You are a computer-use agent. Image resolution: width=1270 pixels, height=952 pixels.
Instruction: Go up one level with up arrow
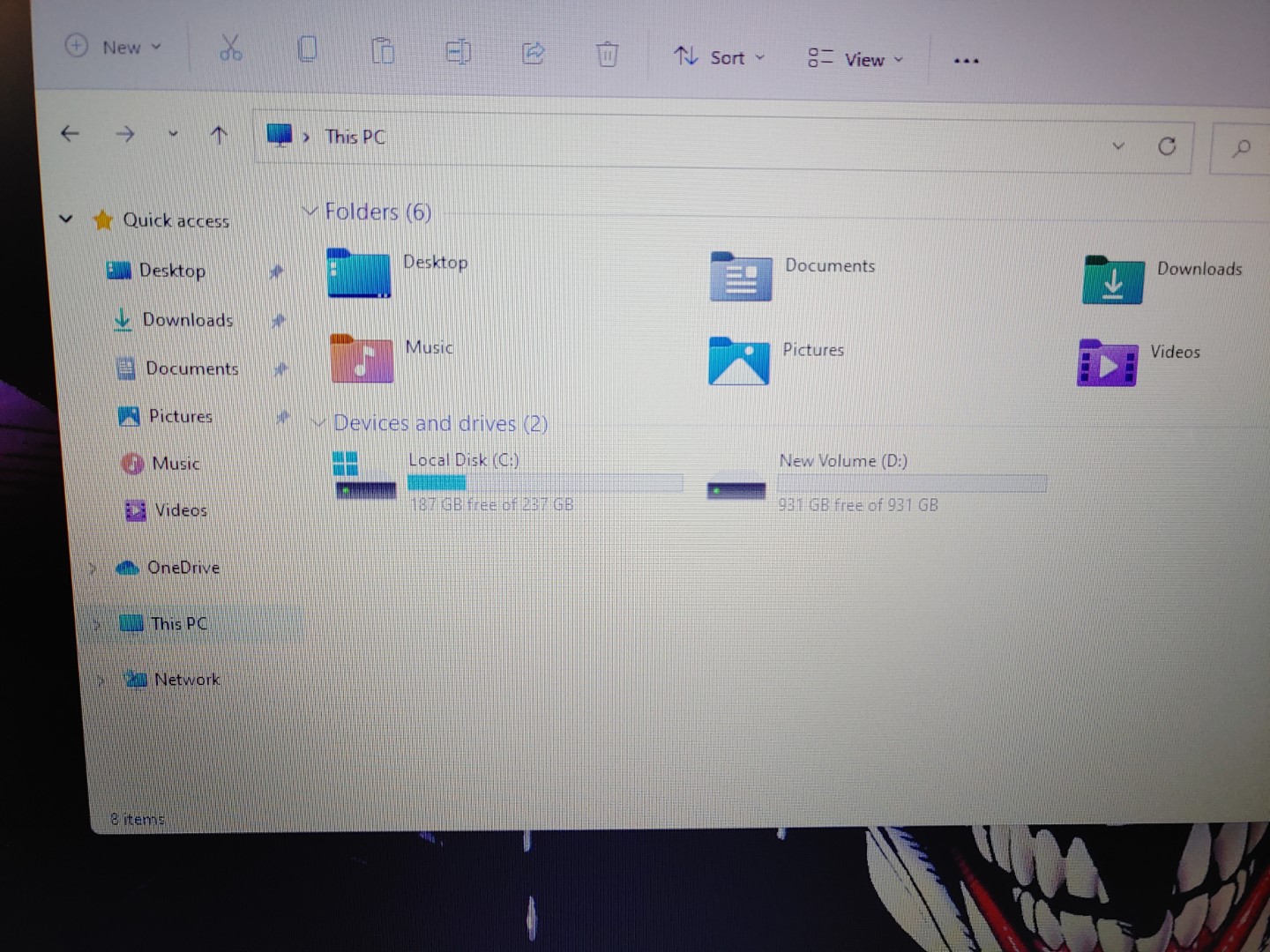pos(219,135)
